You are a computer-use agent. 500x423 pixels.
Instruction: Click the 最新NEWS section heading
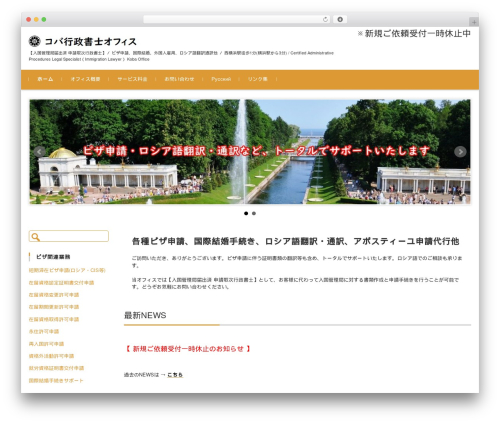point(145,315)
